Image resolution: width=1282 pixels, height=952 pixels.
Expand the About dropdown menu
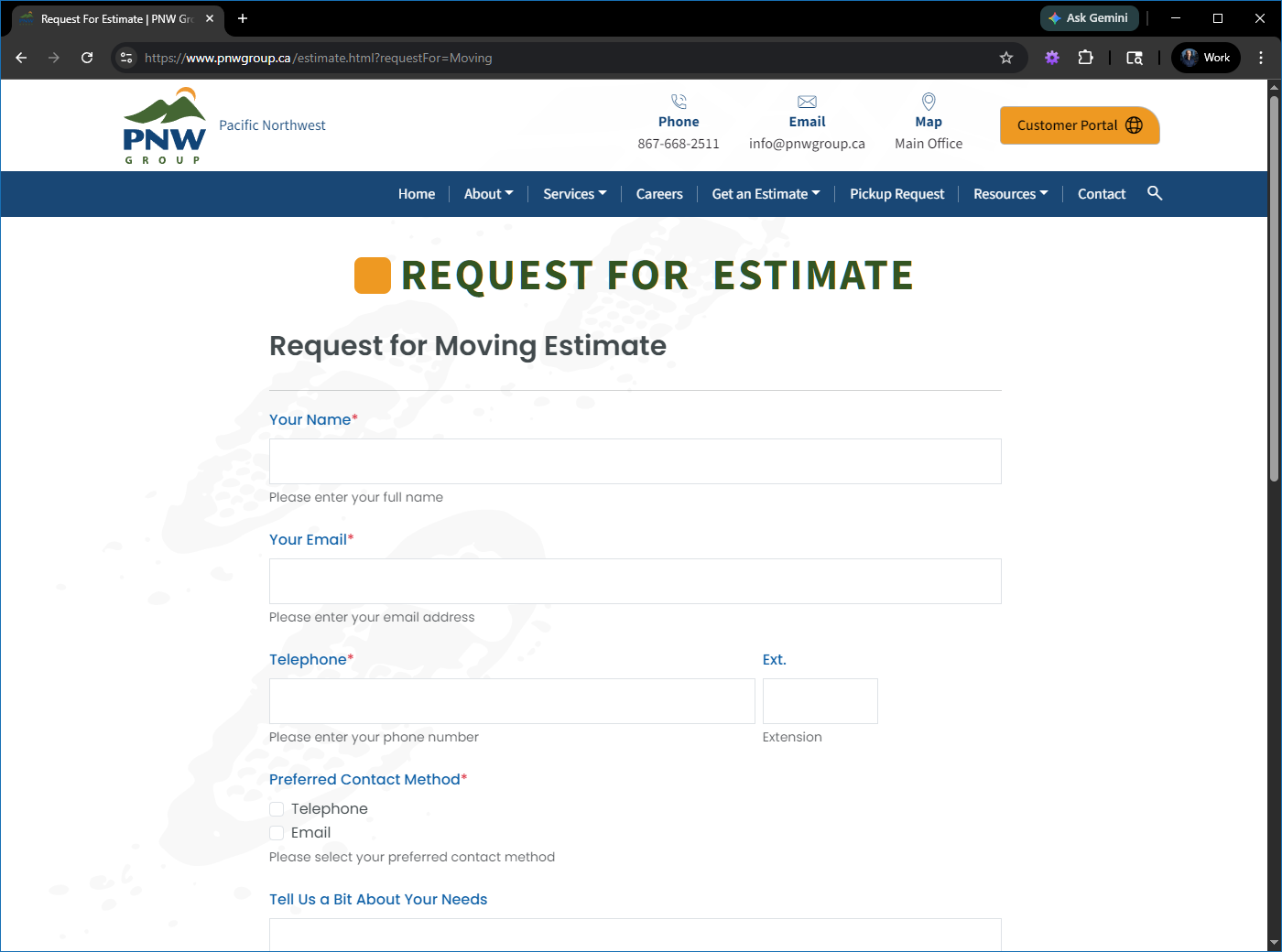tap(489, 194)
